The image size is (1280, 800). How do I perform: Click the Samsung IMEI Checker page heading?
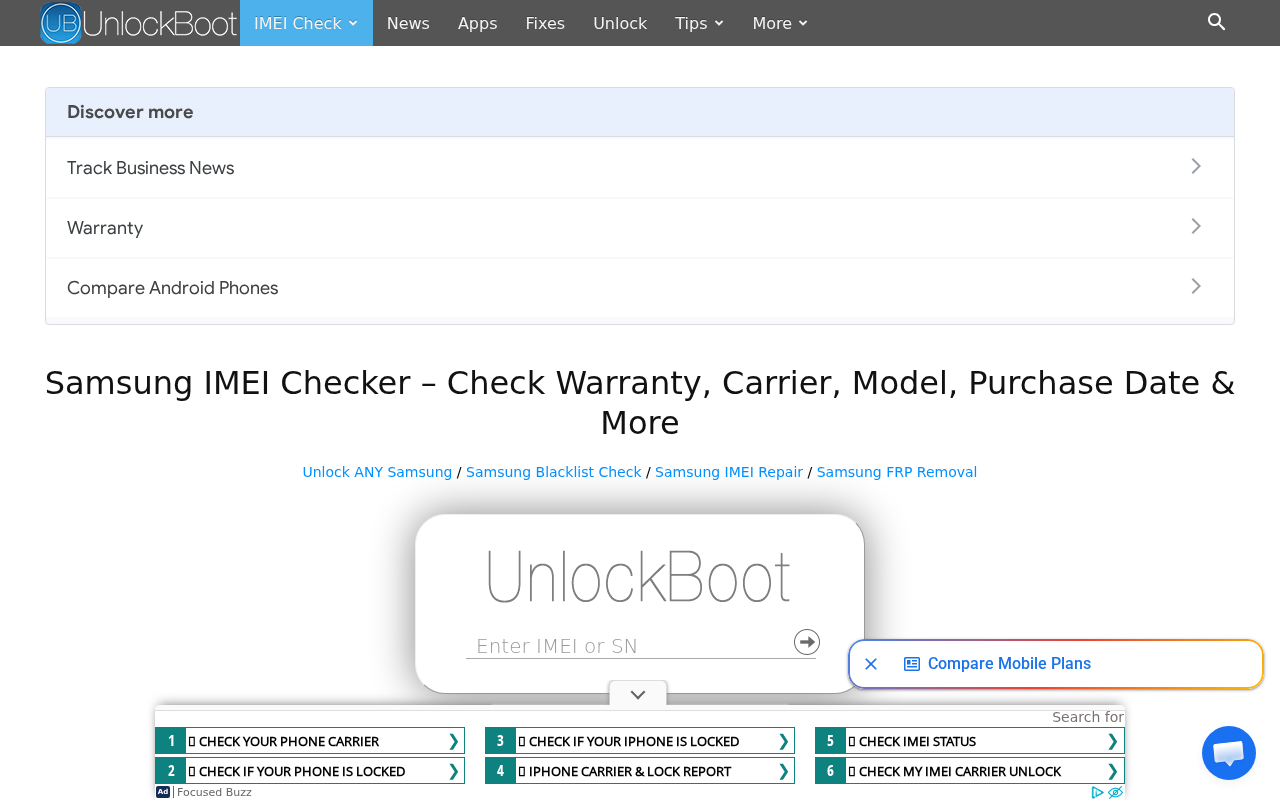point(640,402)
